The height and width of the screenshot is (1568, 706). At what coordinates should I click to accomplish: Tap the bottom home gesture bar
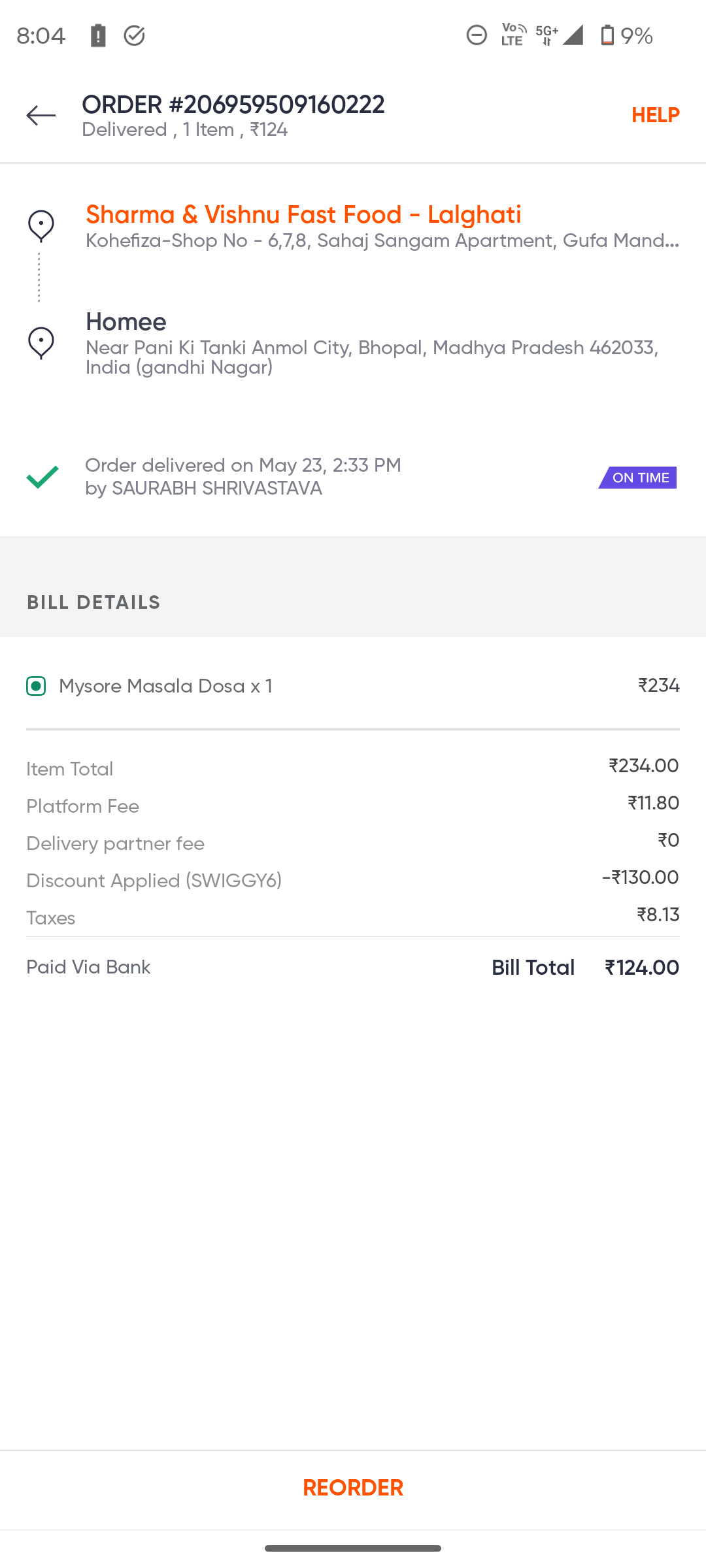point(353,1548)
